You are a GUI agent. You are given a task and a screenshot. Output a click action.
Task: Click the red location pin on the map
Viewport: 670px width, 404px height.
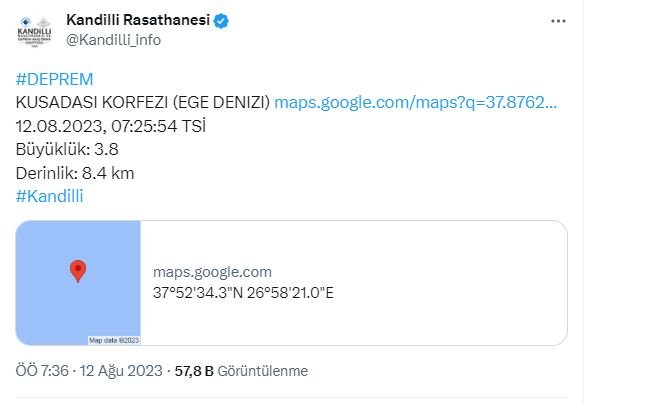click(x=77, y=270)
